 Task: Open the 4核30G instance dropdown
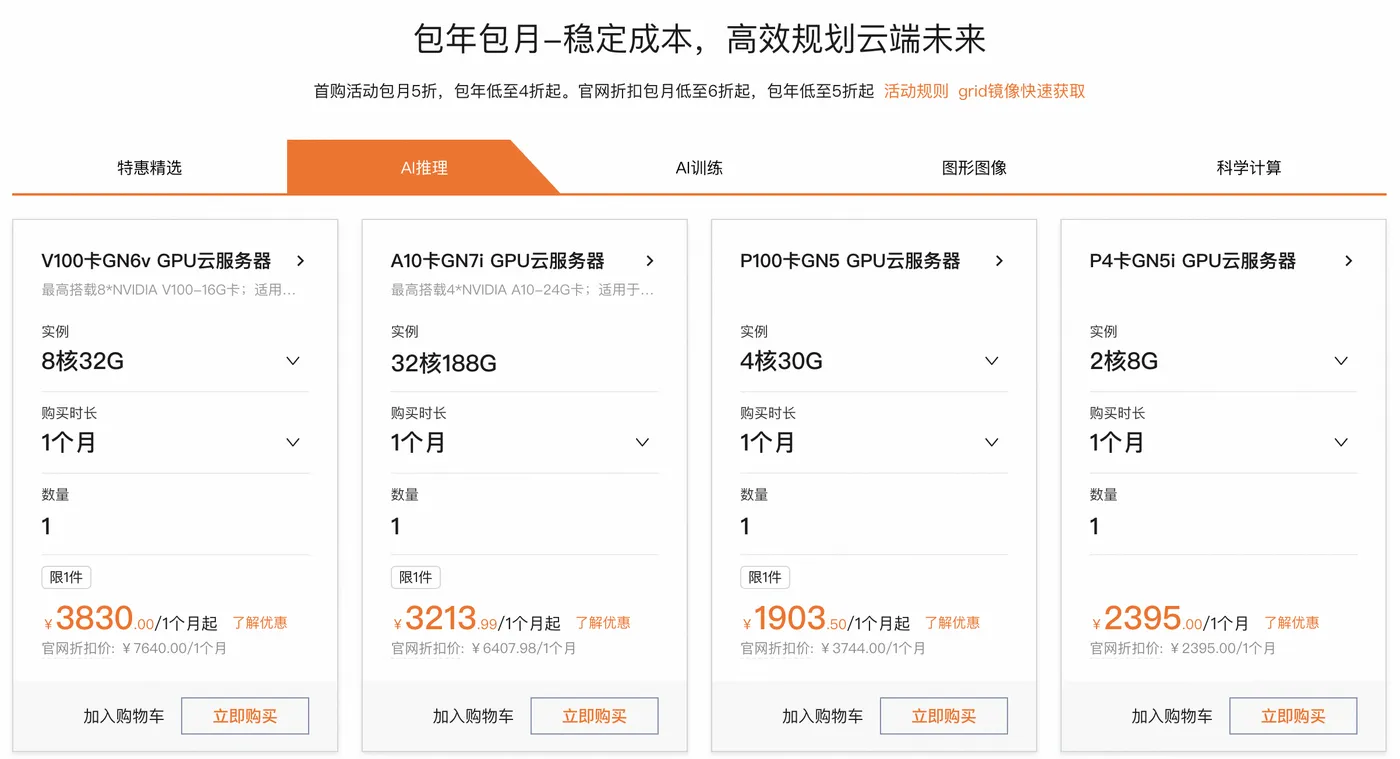tap(991, 361)
